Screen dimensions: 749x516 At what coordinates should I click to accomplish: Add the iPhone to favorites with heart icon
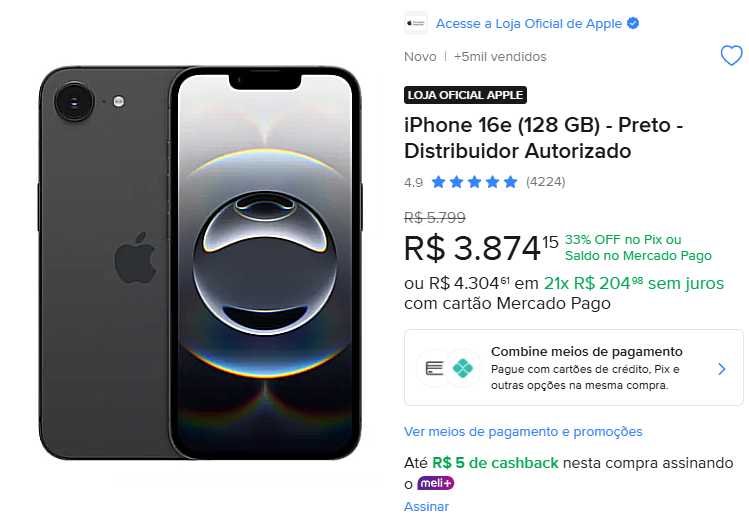click(731, 56)
